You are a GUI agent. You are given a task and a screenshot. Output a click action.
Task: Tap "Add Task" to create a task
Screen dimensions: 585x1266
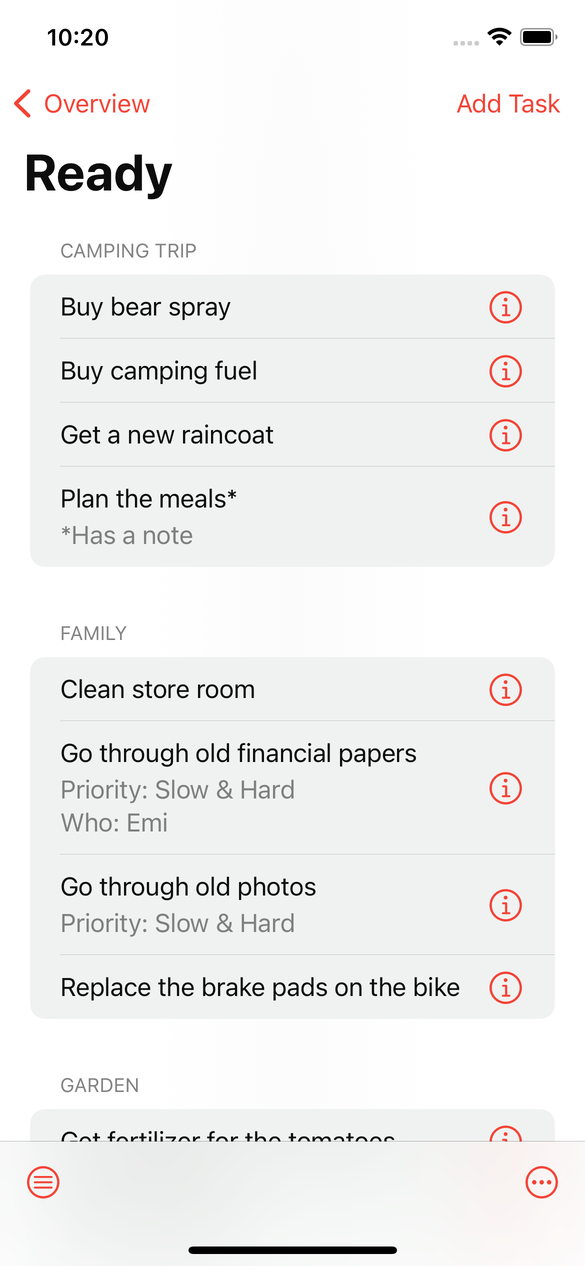pyautogui.click(x=508, y=103)
